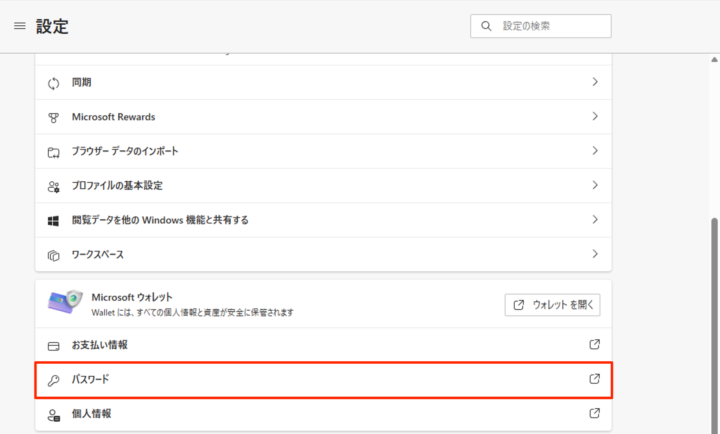
Task: Expand the 同期 chevron arrow
Action: (595, 82)
